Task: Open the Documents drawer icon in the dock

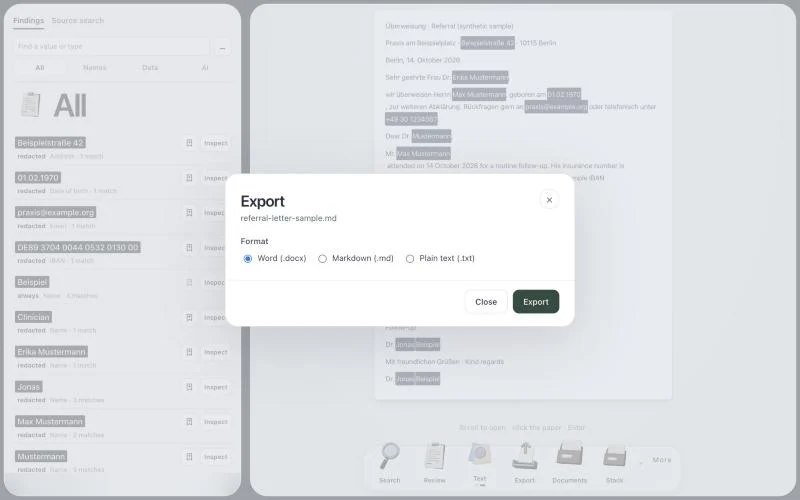Action: point(569,455)
